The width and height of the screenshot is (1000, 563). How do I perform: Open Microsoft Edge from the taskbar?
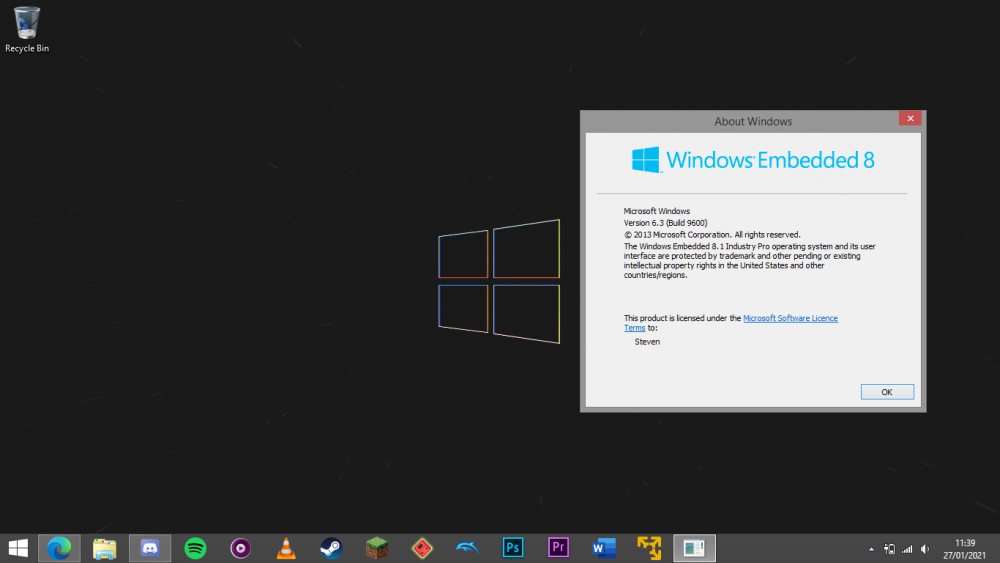coord(59,548)
